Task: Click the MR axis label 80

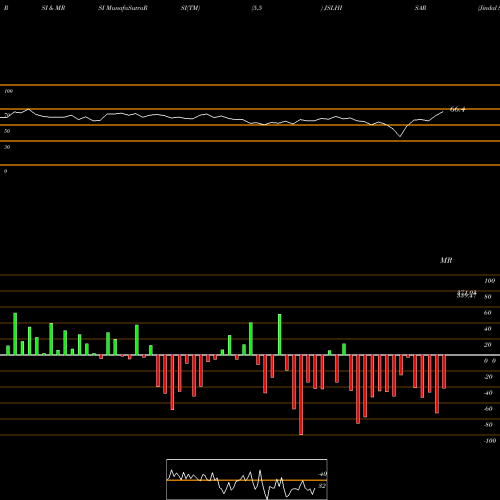Action: click(488, 297)
